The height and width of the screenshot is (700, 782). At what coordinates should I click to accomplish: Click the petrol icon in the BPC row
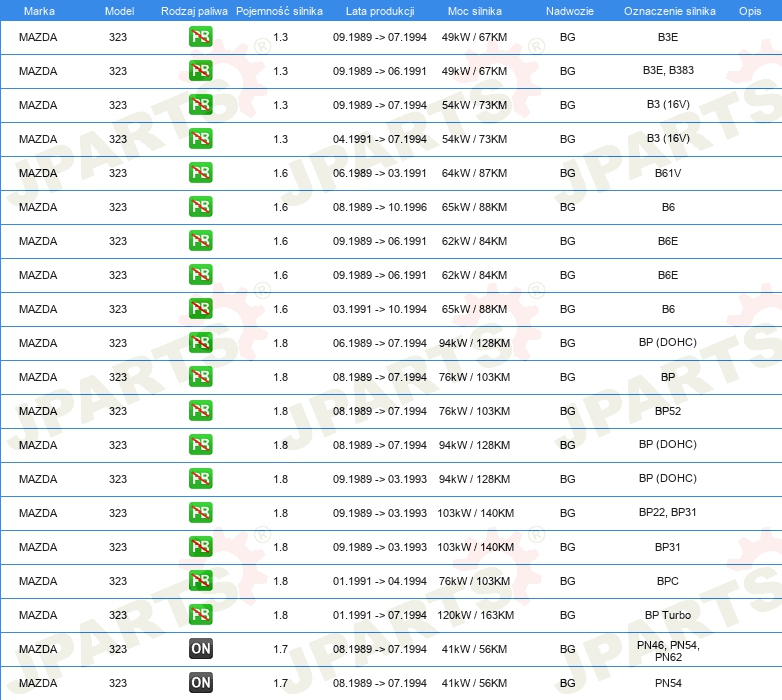click(200, 581)
